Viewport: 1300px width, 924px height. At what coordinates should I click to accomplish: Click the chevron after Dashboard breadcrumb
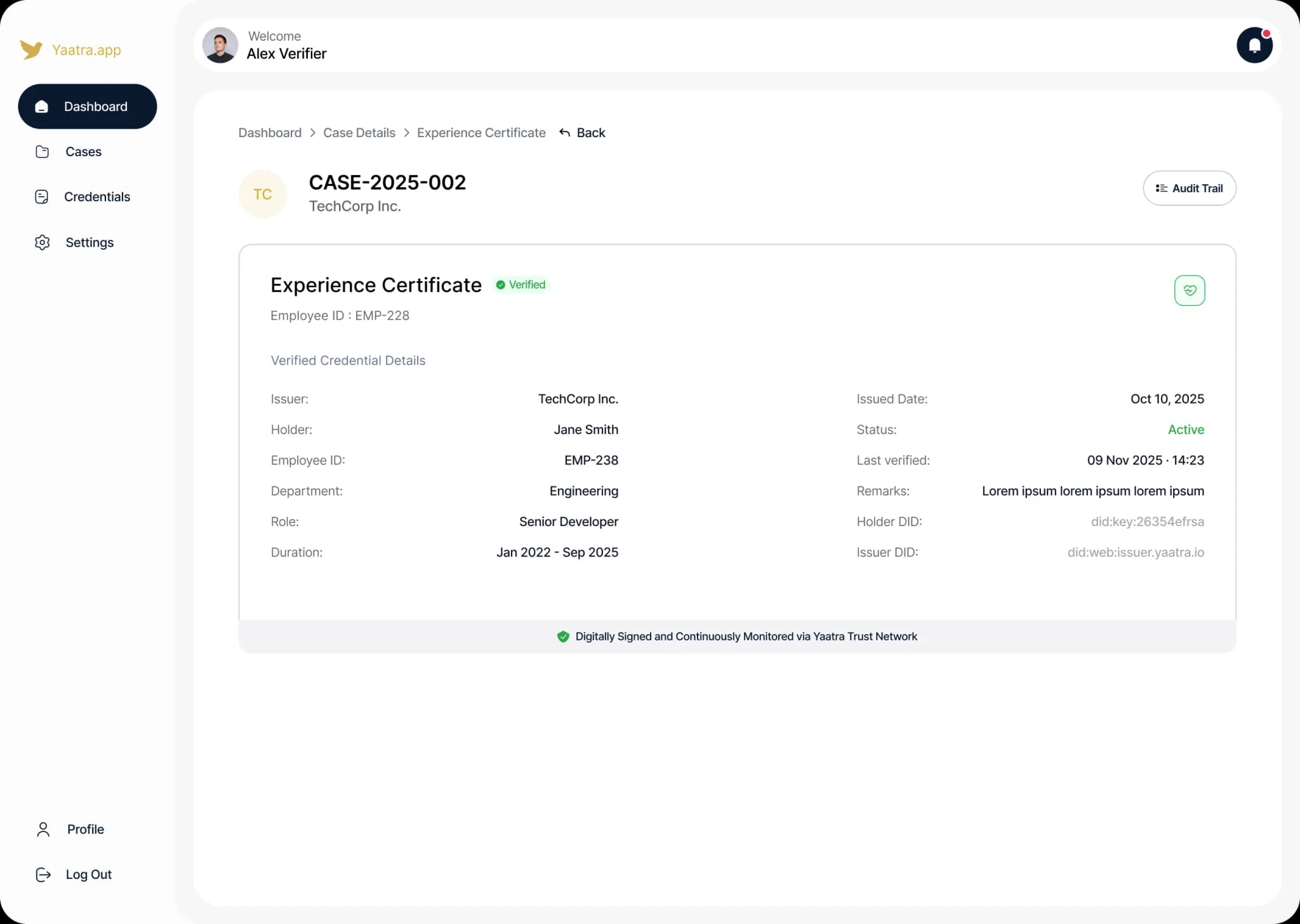click(x=312, y=133)
